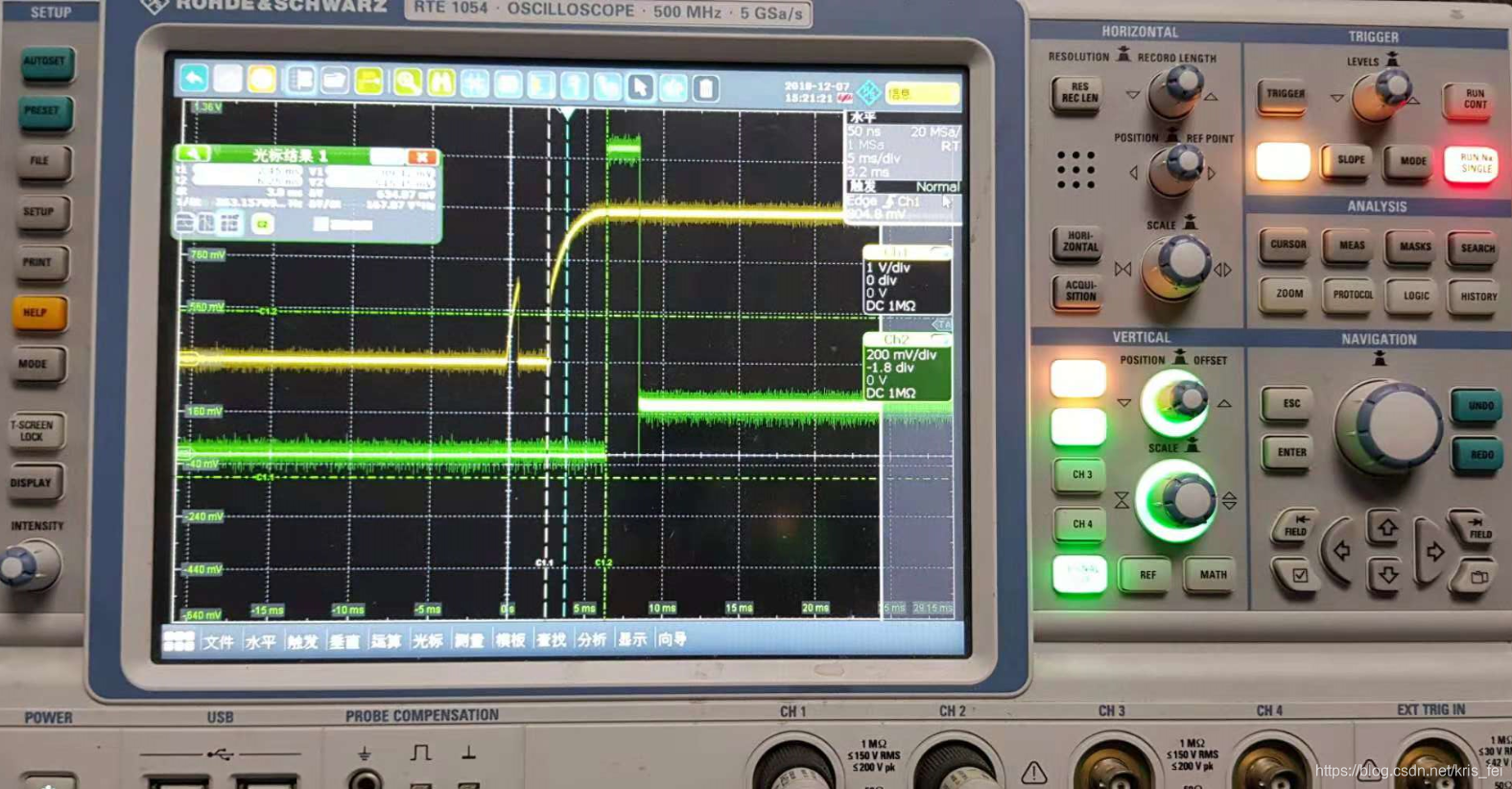The width and height of the screenshot is (1512, 789).
Task: Push the nine-dot keypad grid on Horizontal panel
Action: click(1076, 169)
